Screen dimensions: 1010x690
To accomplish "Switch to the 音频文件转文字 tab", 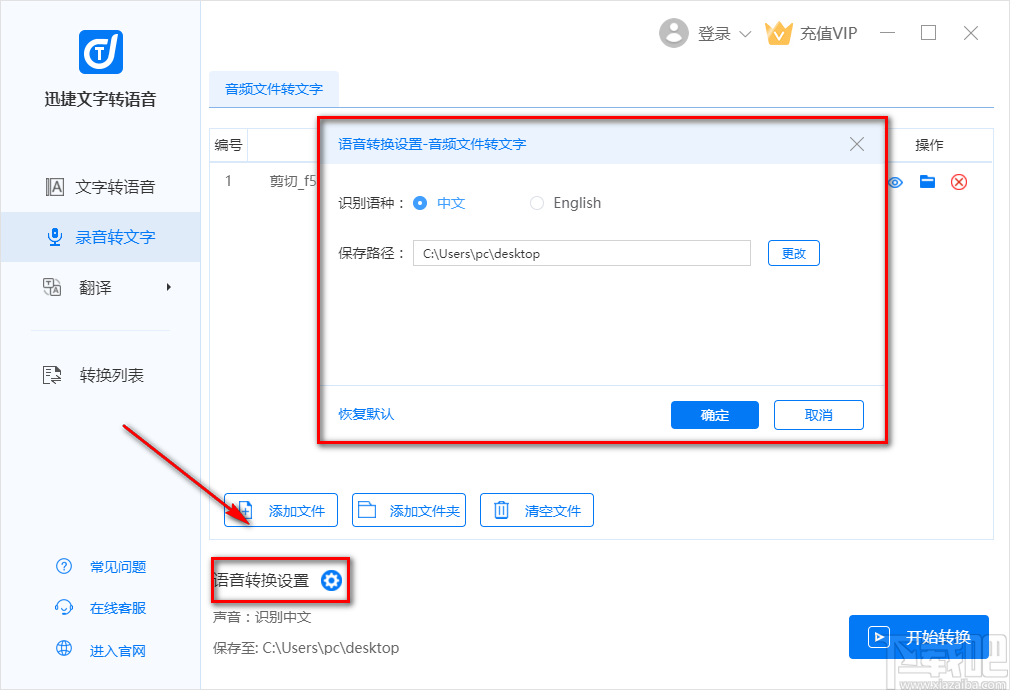I will [x=273, y=89].
